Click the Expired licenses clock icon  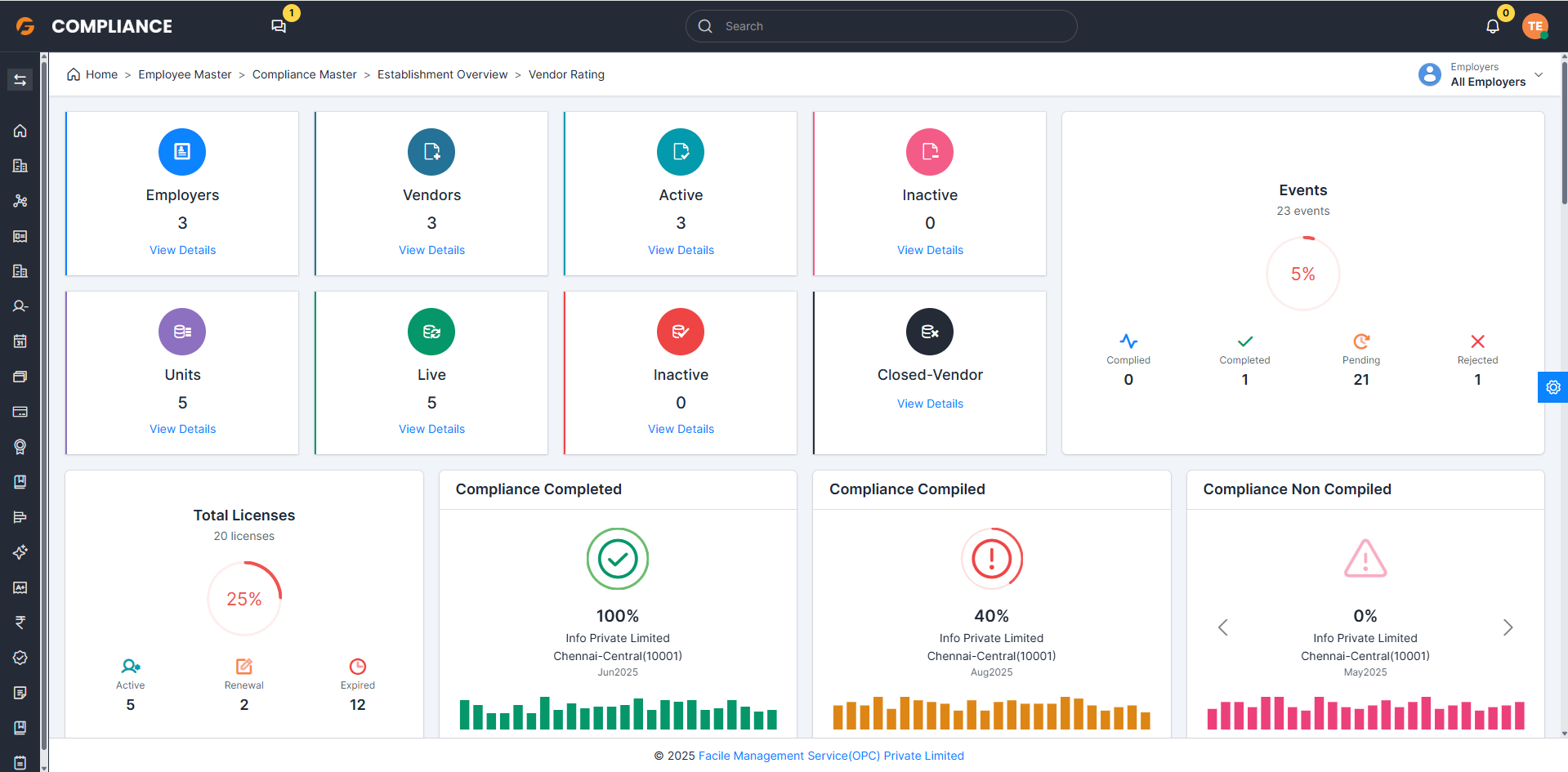tap(358, 667)
